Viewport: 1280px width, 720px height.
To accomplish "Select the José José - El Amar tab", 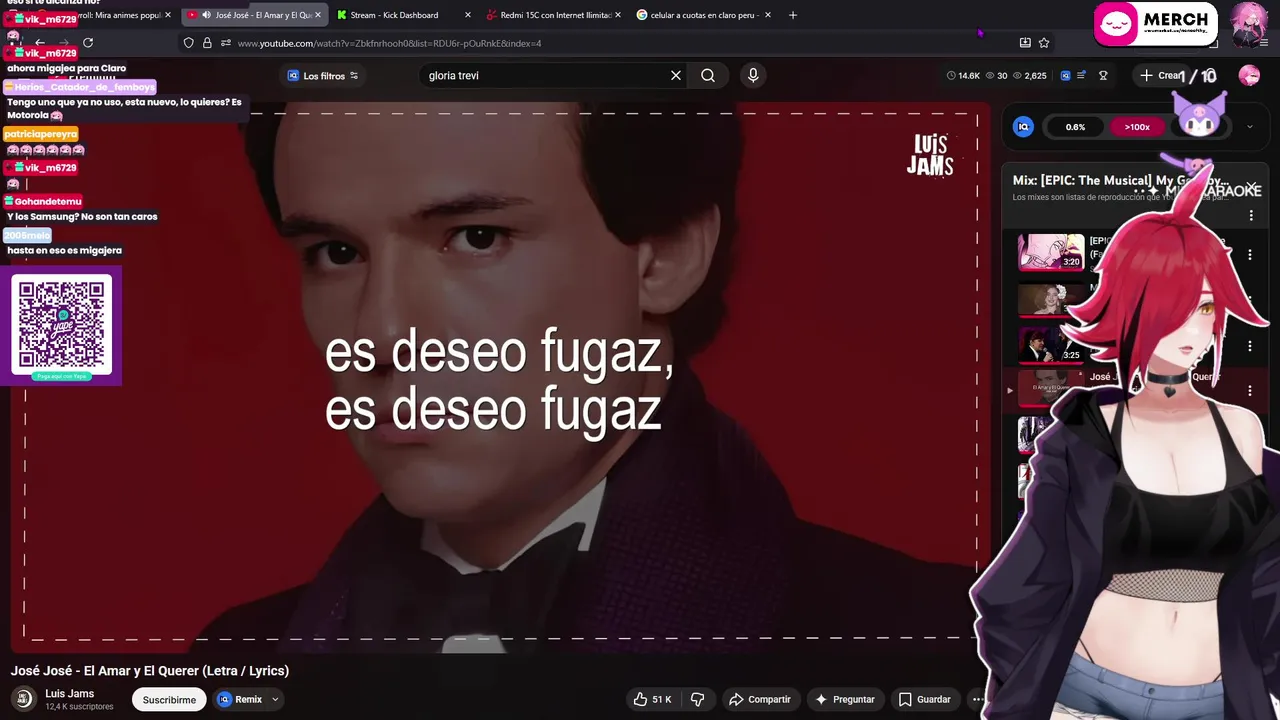I will 257,15.
